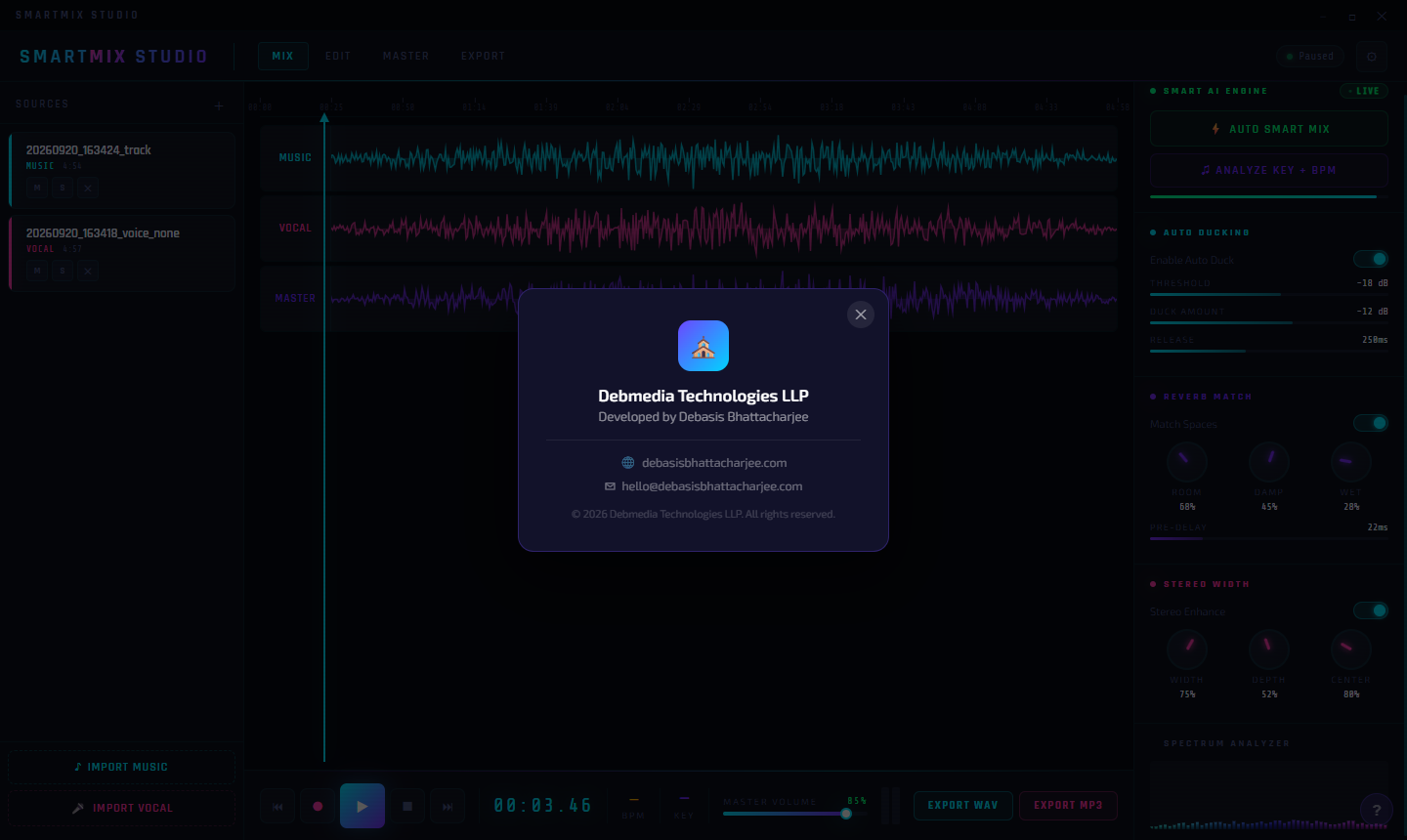Click Analyze Key + BPM button
This screenshot has width=1407, height=840.
coord(1269,170)
